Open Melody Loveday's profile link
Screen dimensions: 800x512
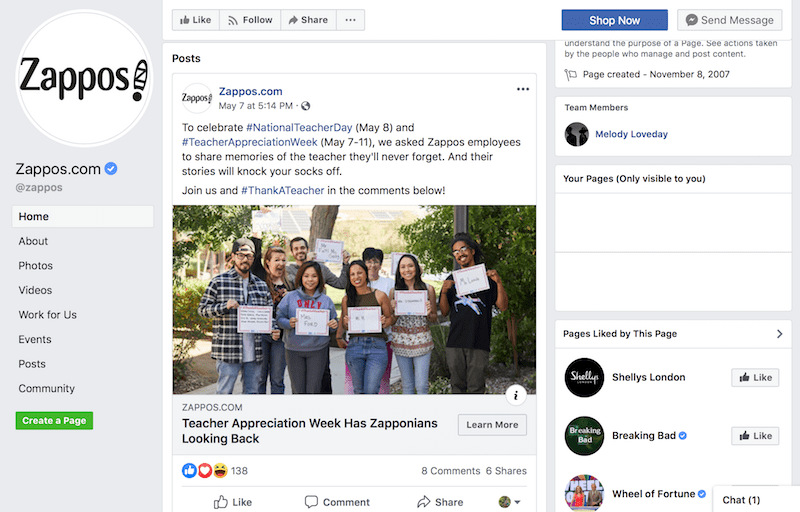(631, 134)
